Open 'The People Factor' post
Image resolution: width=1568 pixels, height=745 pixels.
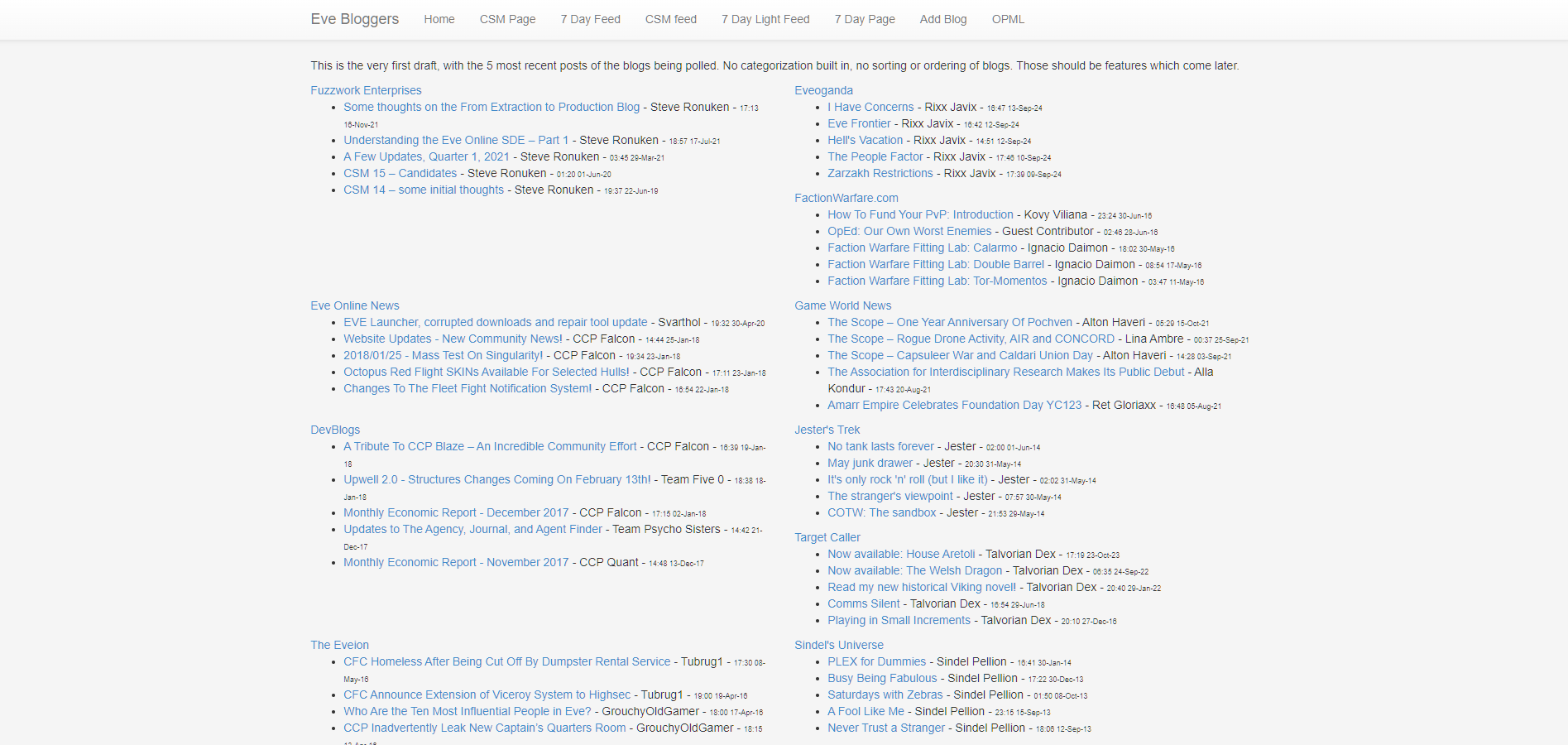[875, 156]
